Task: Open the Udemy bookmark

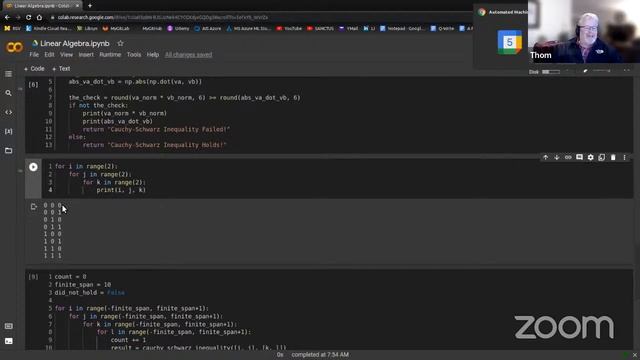Action: click(178, 29)
